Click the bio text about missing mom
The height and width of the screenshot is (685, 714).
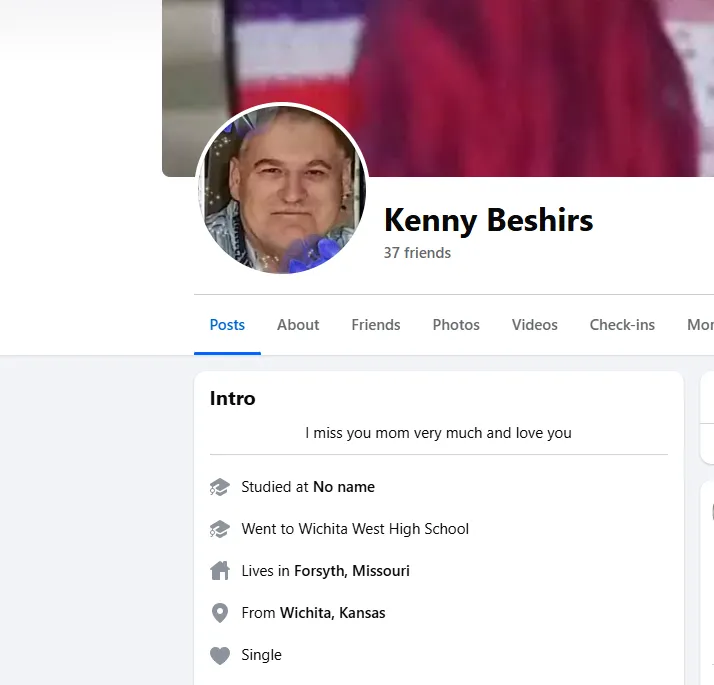click(439, 433)
